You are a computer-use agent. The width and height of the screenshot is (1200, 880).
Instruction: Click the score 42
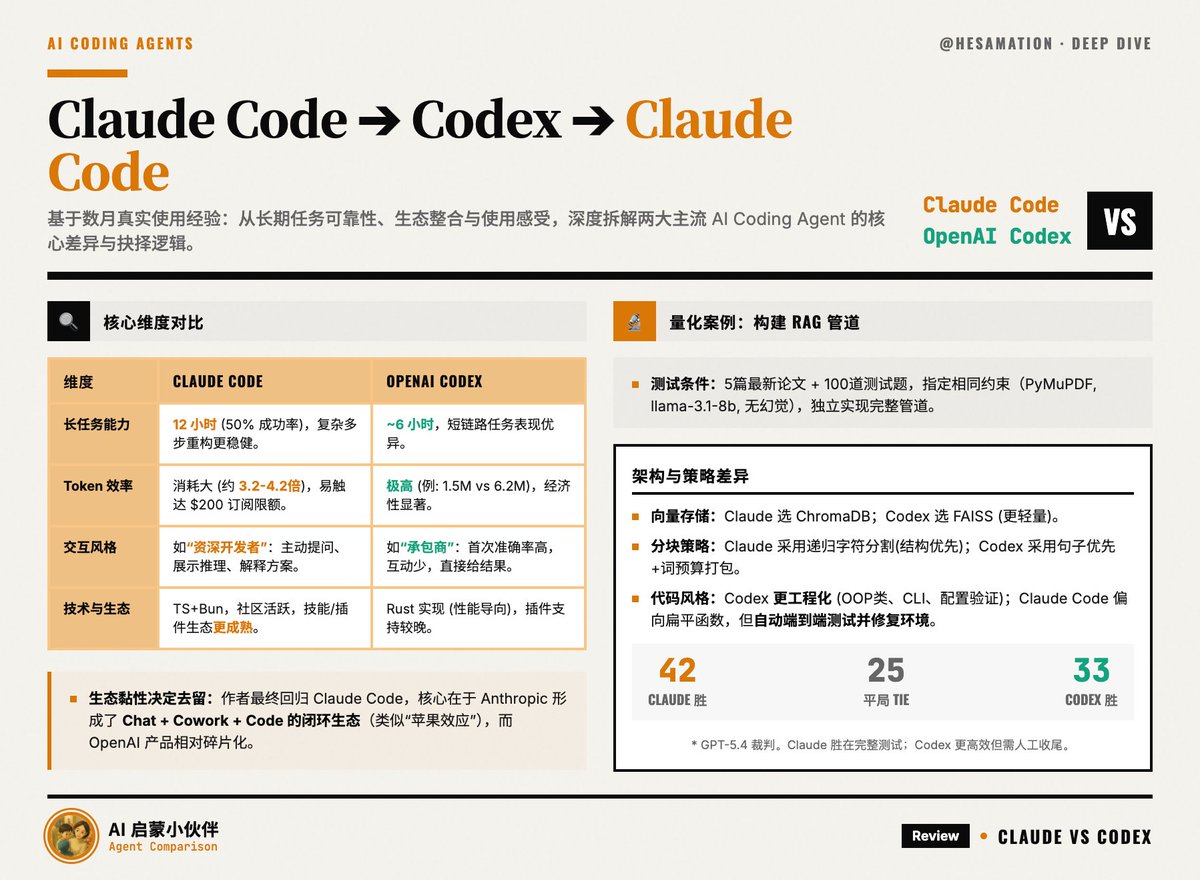point(677,669)
